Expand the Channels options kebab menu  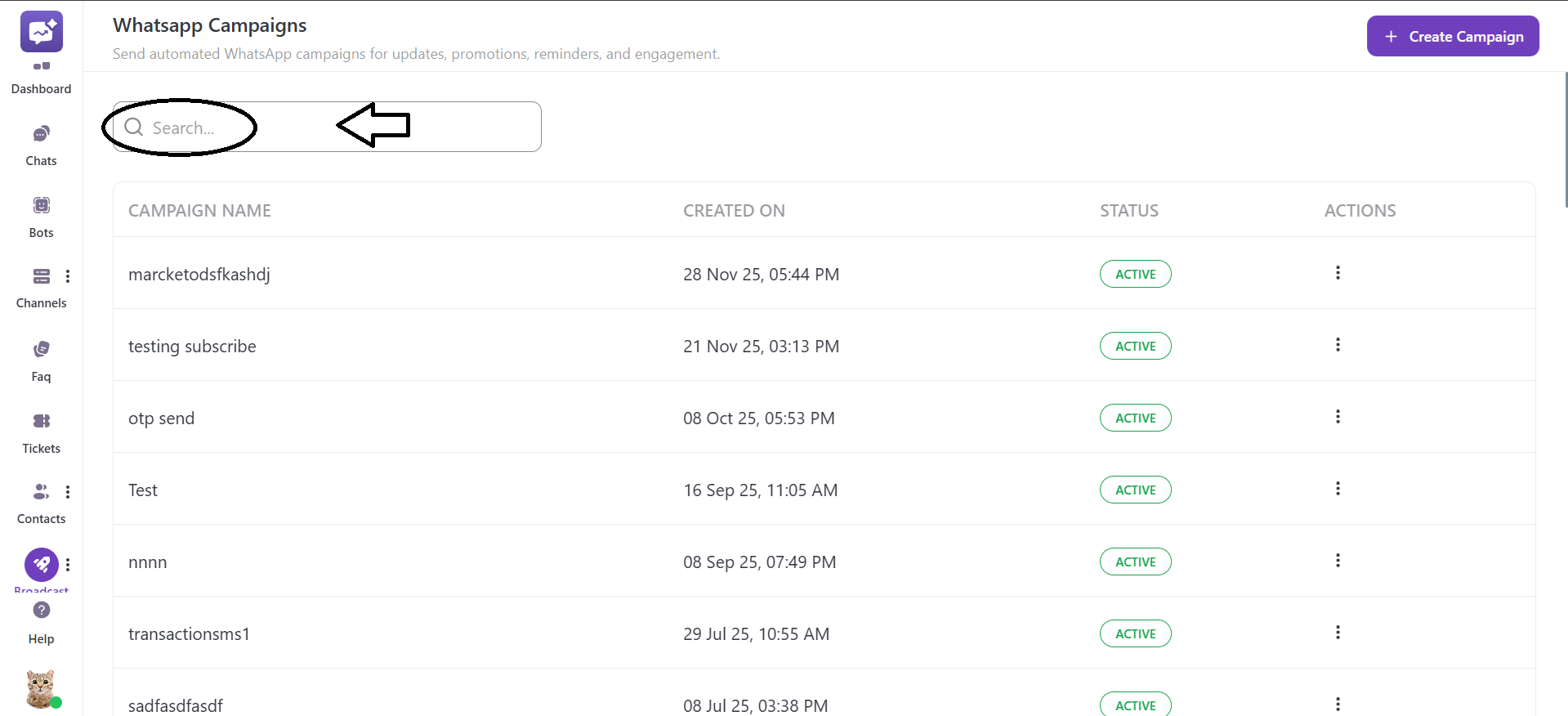tap(68, 276)
